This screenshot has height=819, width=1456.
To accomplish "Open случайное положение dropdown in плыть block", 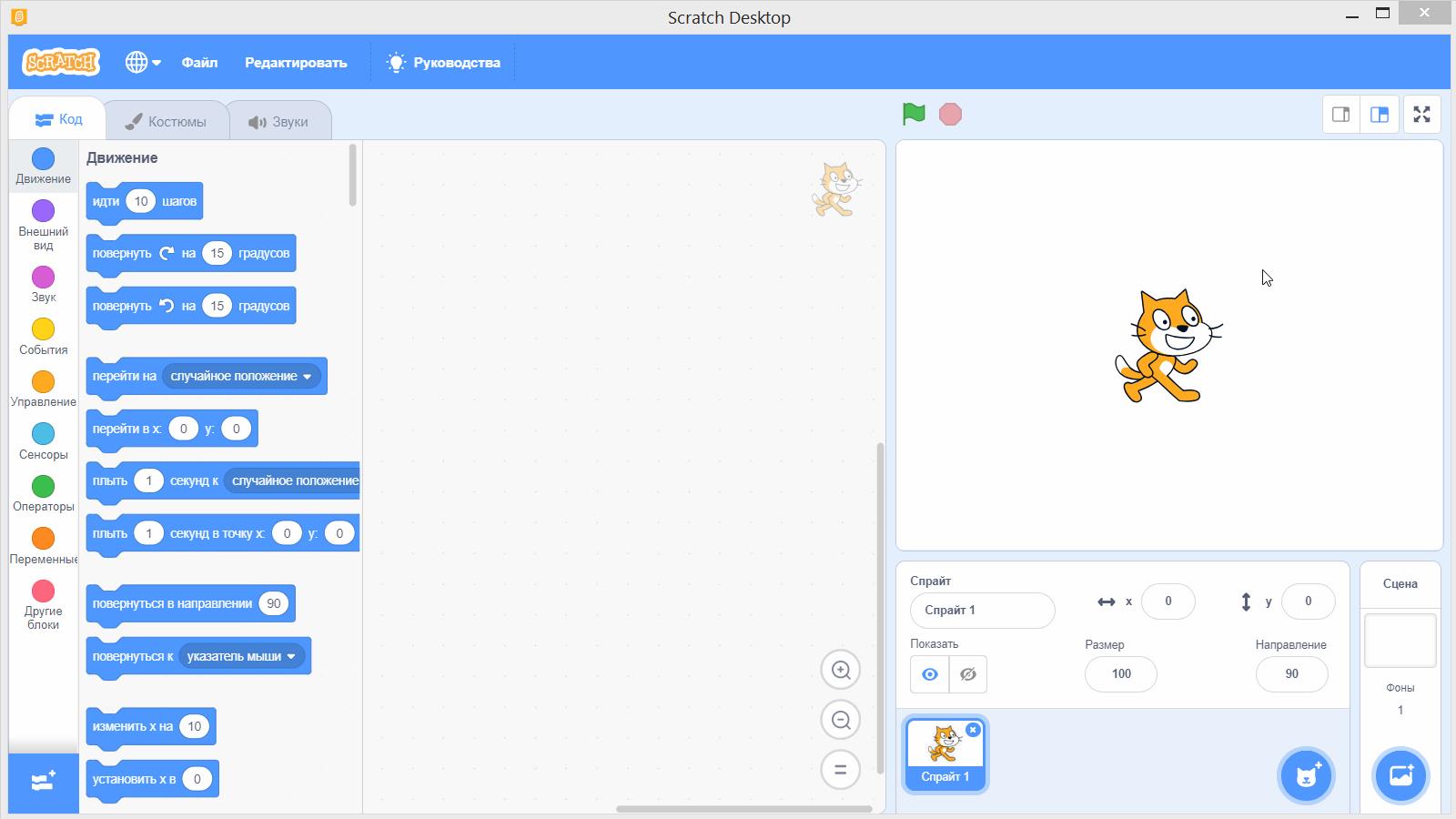I will pyautogui.click(x=292, y=480).
